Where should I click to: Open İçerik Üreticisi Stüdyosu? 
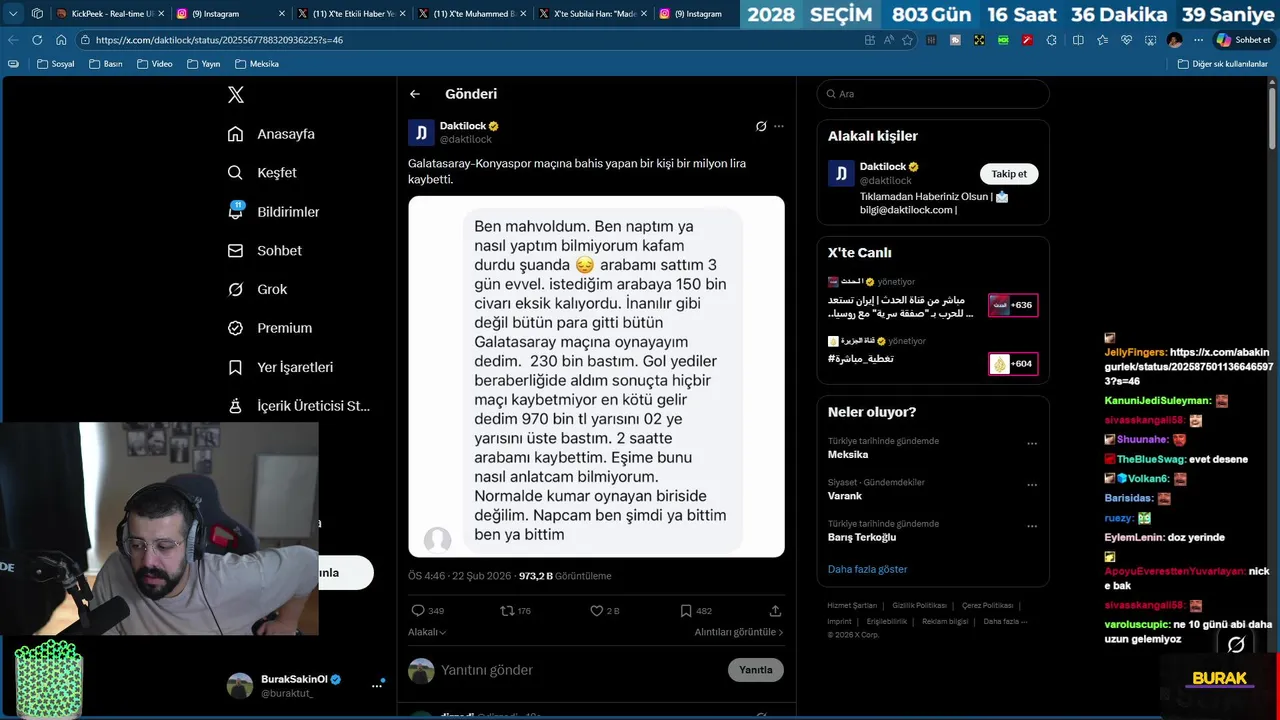tap(299, 406)
